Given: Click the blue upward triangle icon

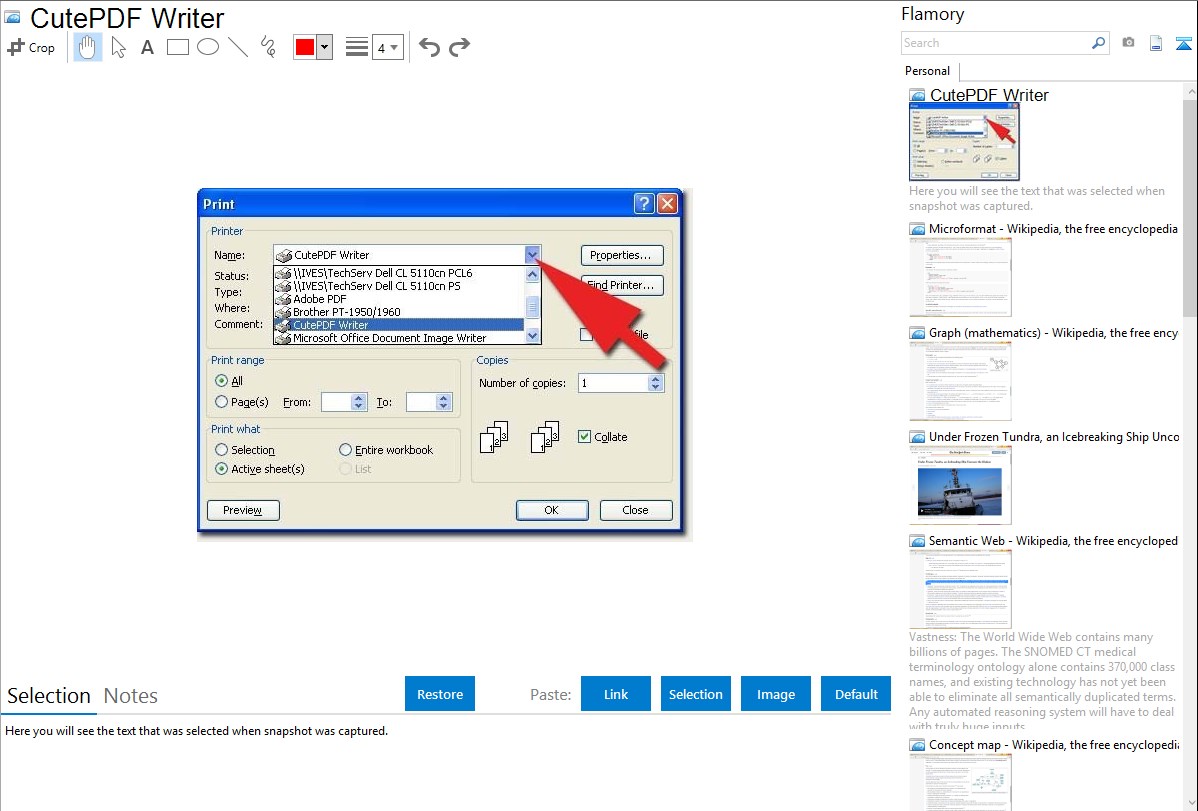Looking at the screenshot, I should pyautogui.click(x=1183, y=43).
